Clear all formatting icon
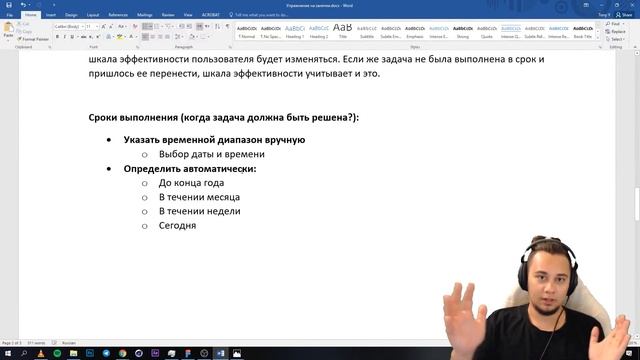The height and width of the screenshot is (360, 640). [135, 27]
